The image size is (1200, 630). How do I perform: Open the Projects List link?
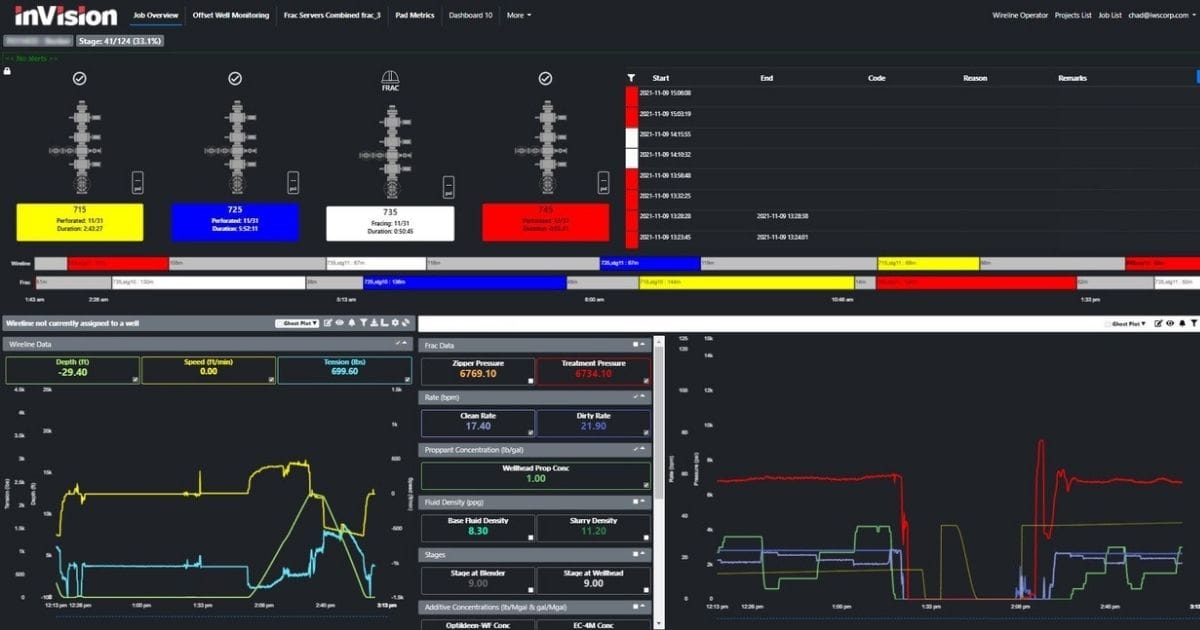pyautogui.click(x=1071, y=16)
